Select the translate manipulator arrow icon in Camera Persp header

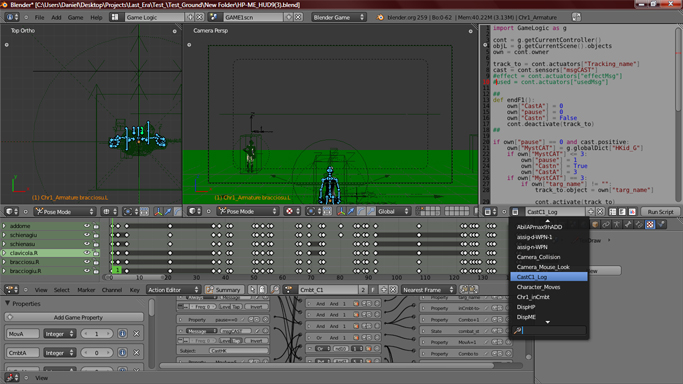[351, 212]
